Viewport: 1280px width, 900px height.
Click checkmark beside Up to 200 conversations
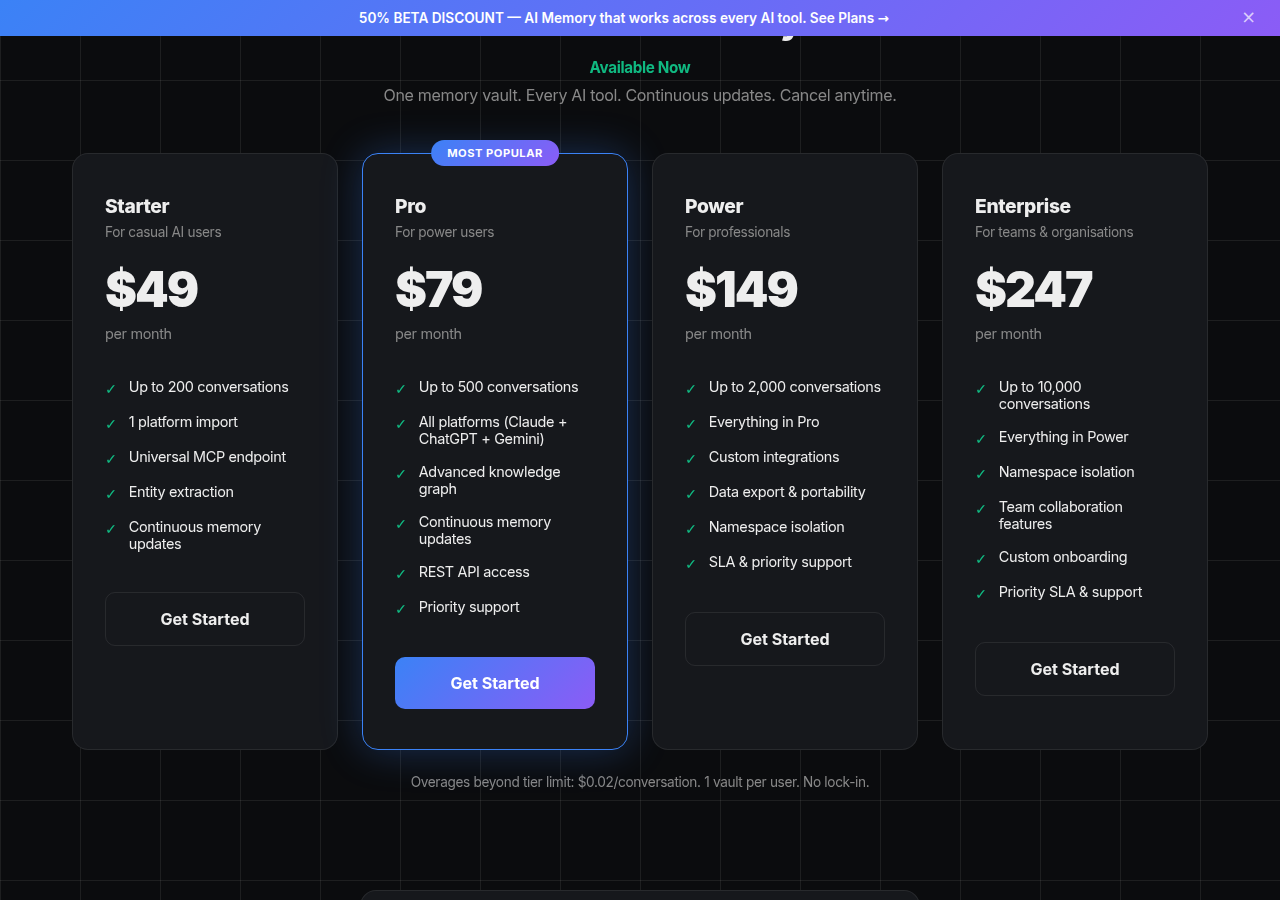click(111, 388)
